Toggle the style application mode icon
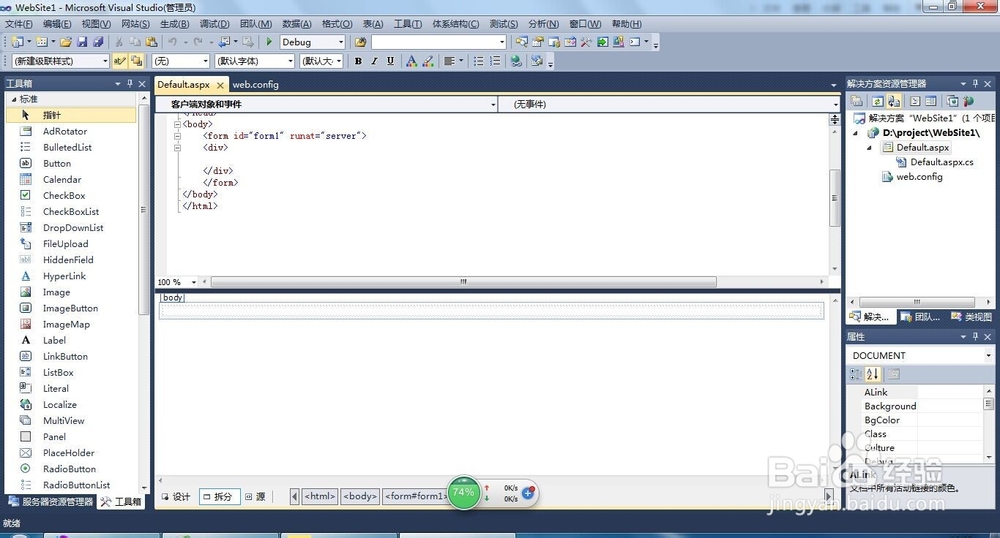1000x538 pixels. (119, 61)
